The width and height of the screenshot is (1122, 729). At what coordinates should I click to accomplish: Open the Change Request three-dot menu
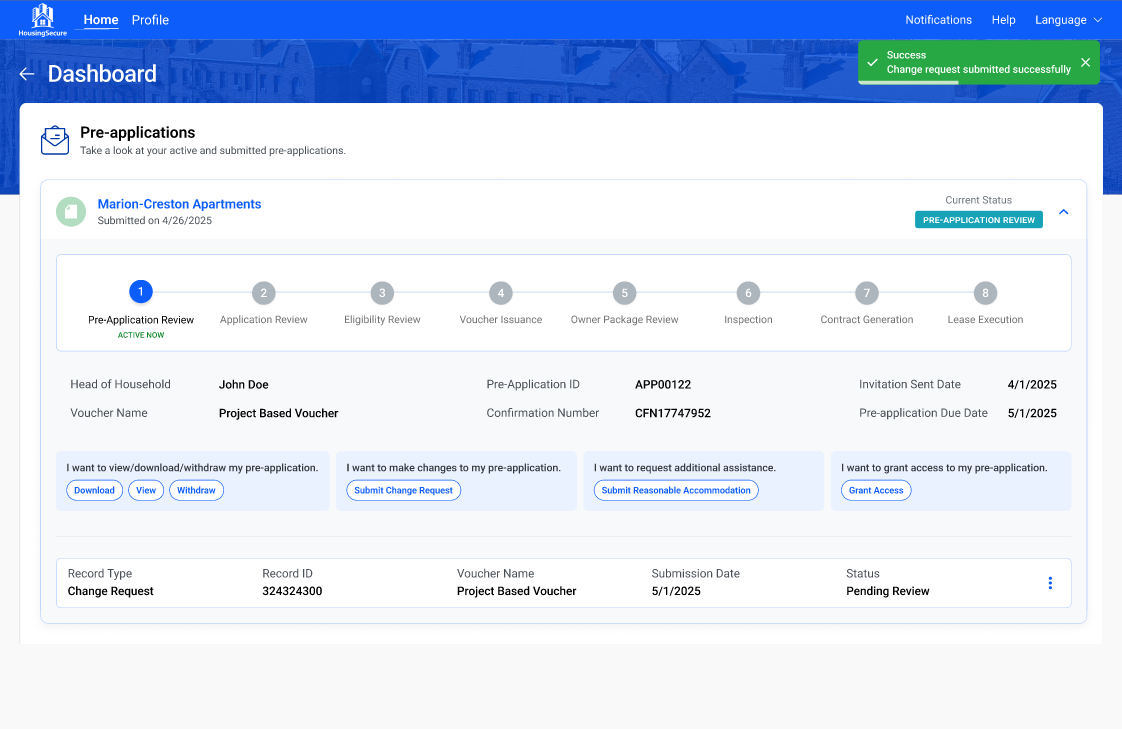coord(1049,583)
